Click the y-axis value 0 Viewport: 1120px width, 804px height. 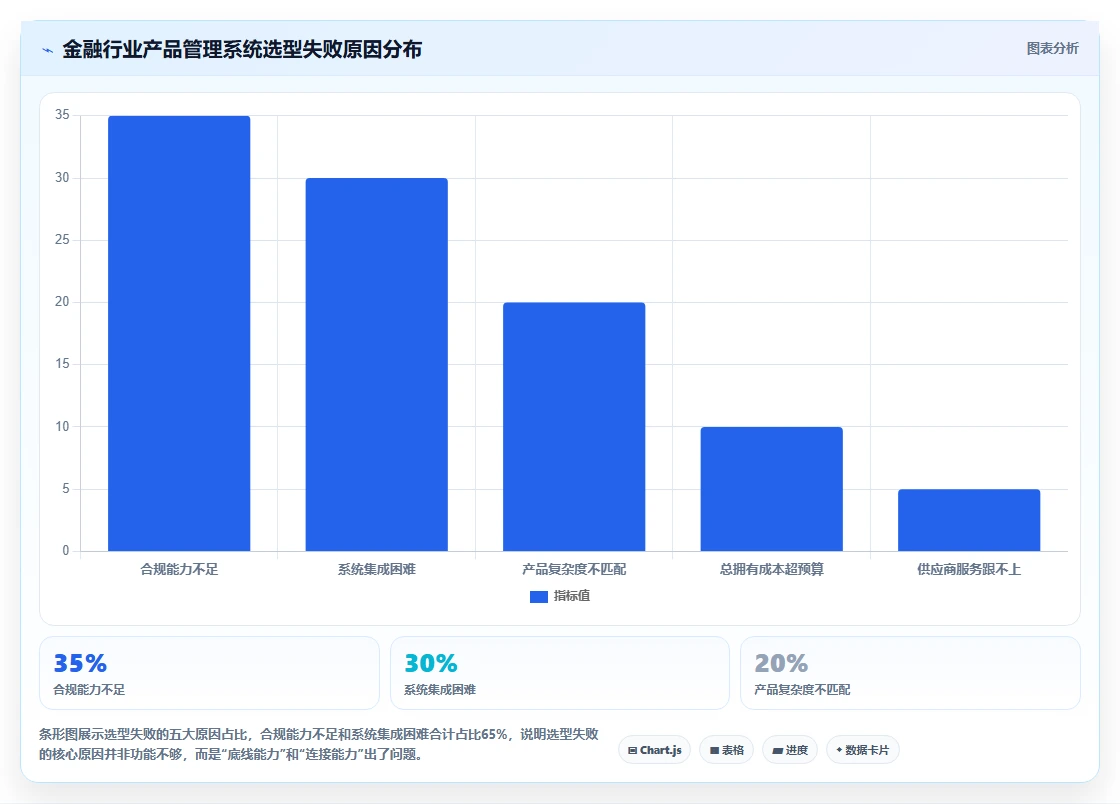tap(66, 551)
